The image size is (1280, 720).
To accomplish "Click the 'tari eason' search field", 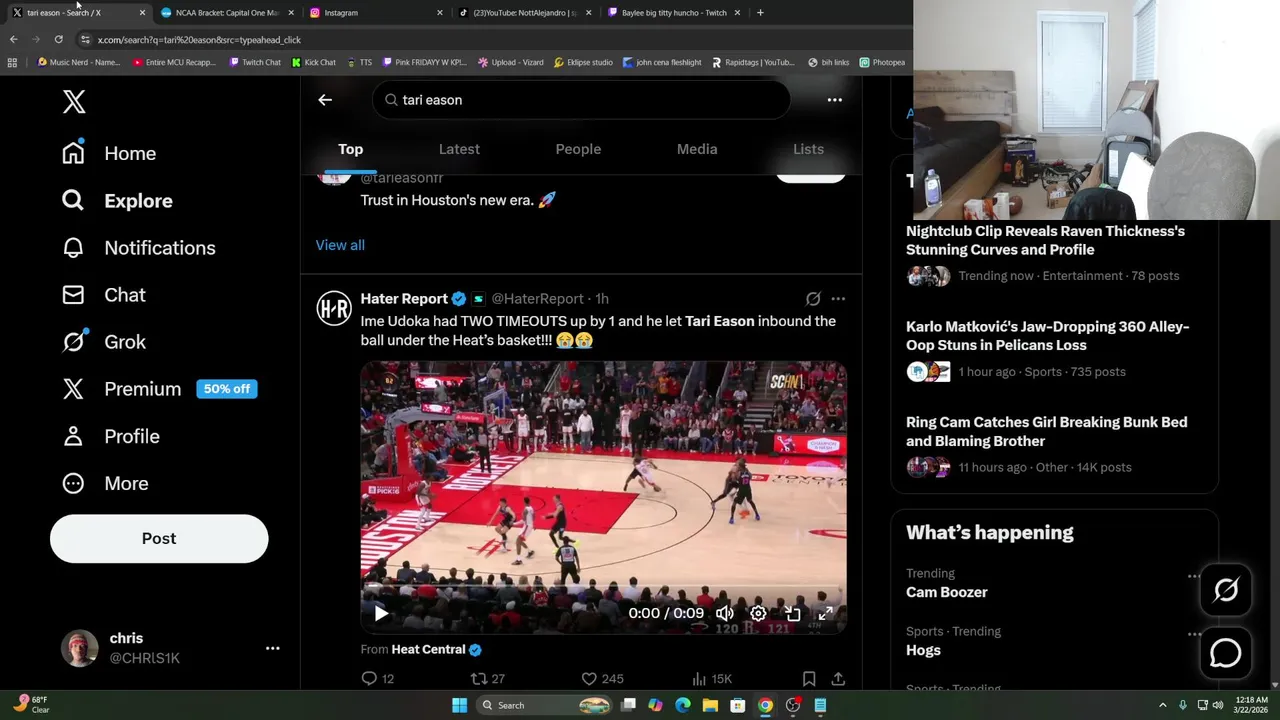I will (x=581, y=100).
